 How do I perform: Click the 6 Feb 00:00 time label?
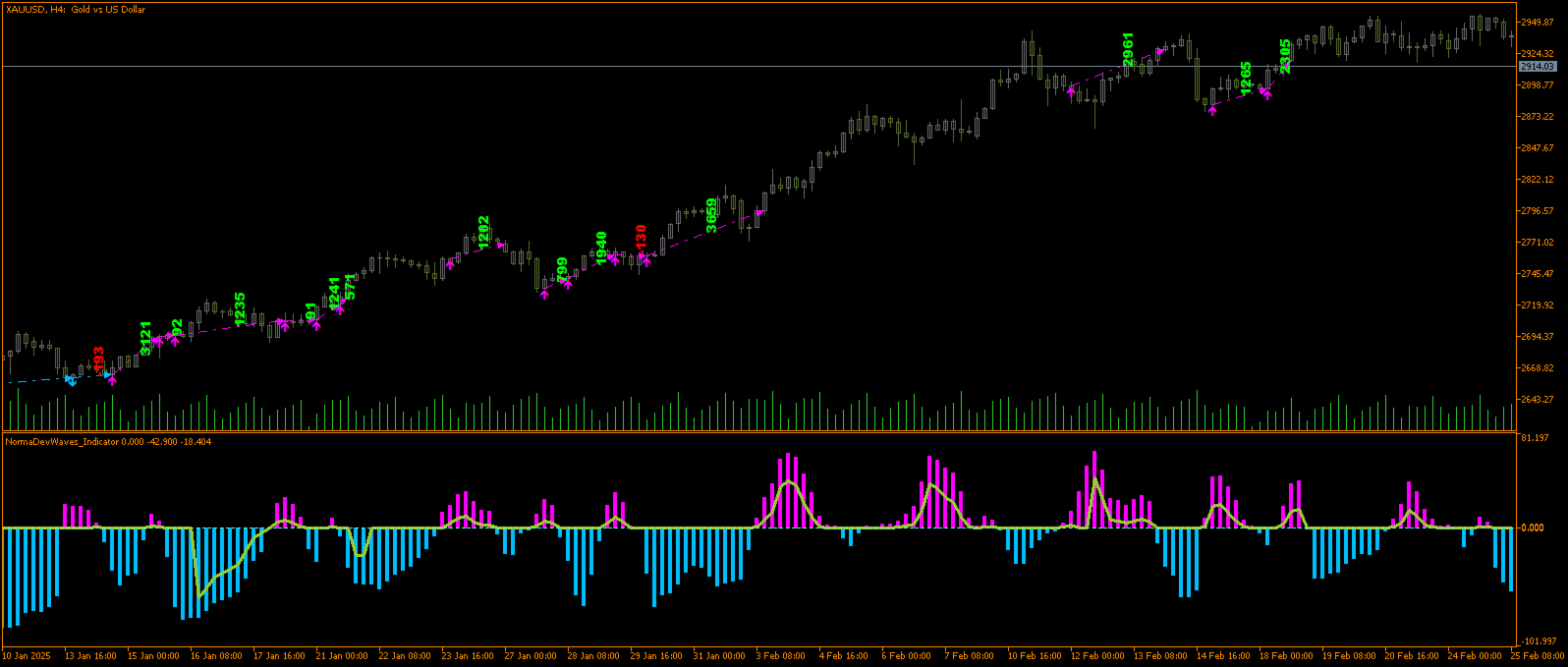(906, 655)
